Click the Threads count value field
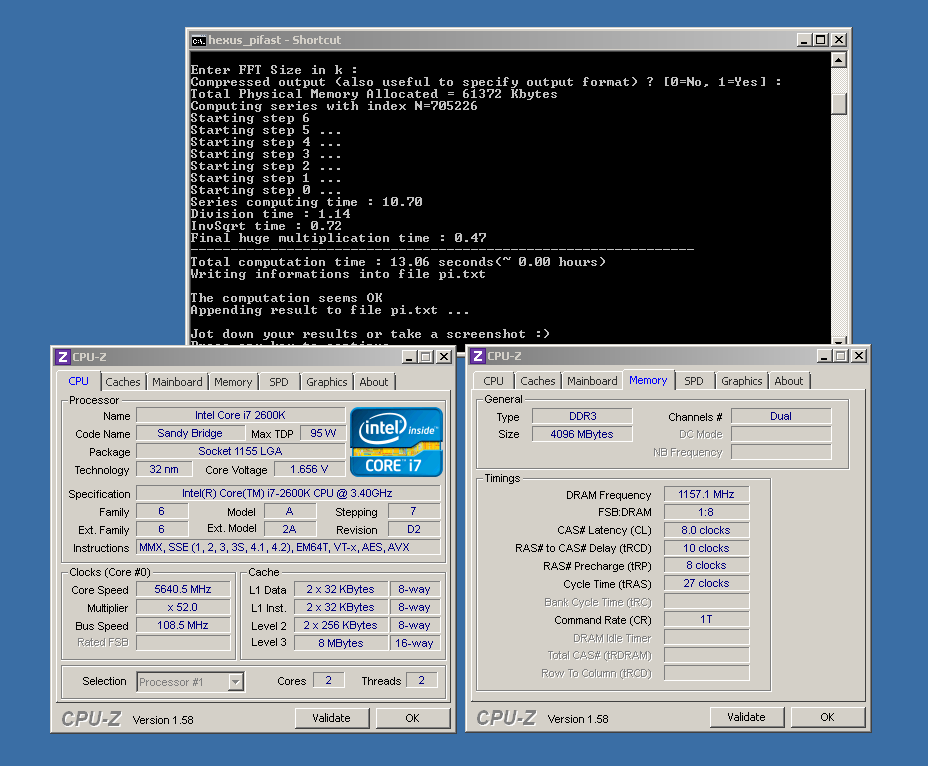This screenshot has width=928, height=766. pyautogui.click(x=421, y=681)
